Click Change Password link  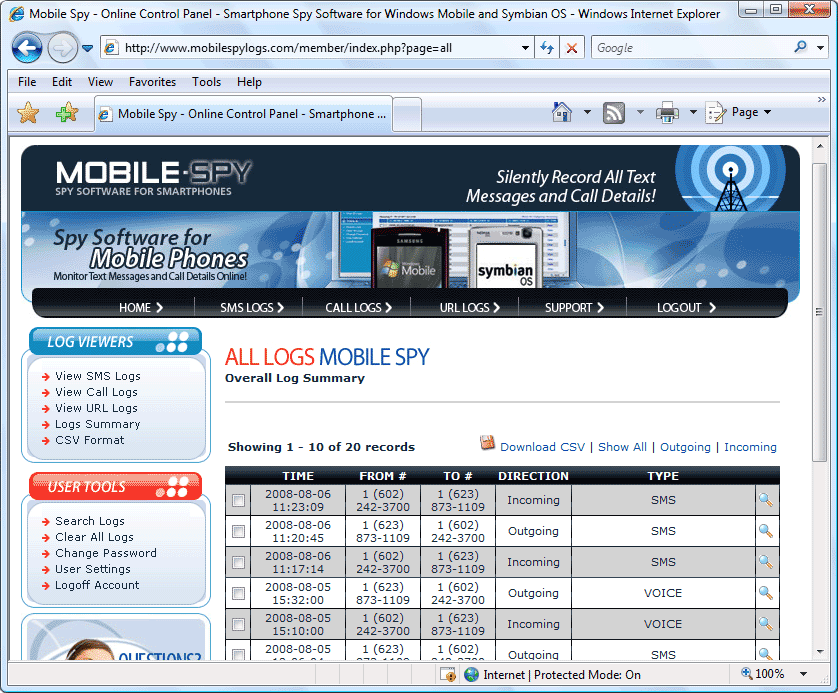pyautogui.click(x=105, y=553)
